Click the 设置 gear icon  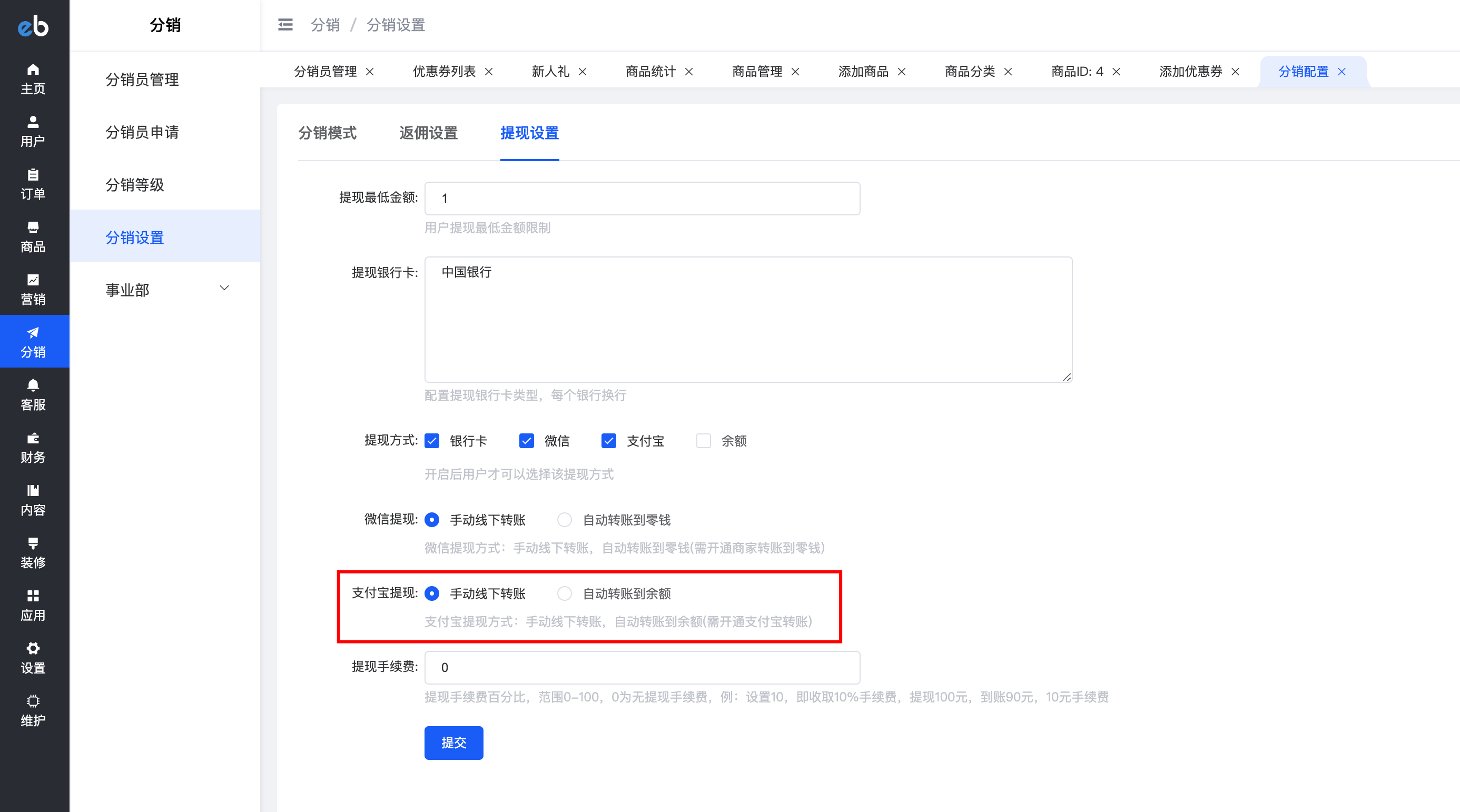click(x=33, y=648)
